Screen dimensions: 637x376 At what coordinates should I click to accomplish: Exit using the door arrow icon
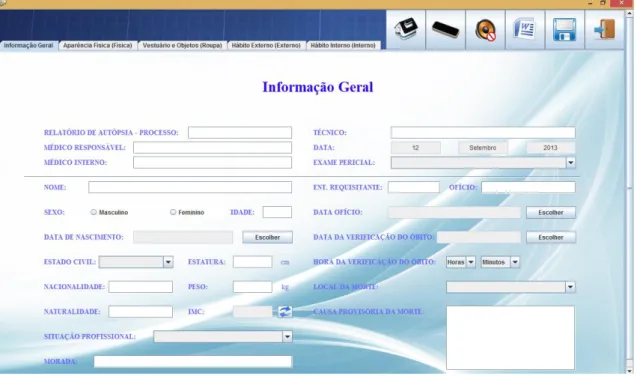coord(604,30)
